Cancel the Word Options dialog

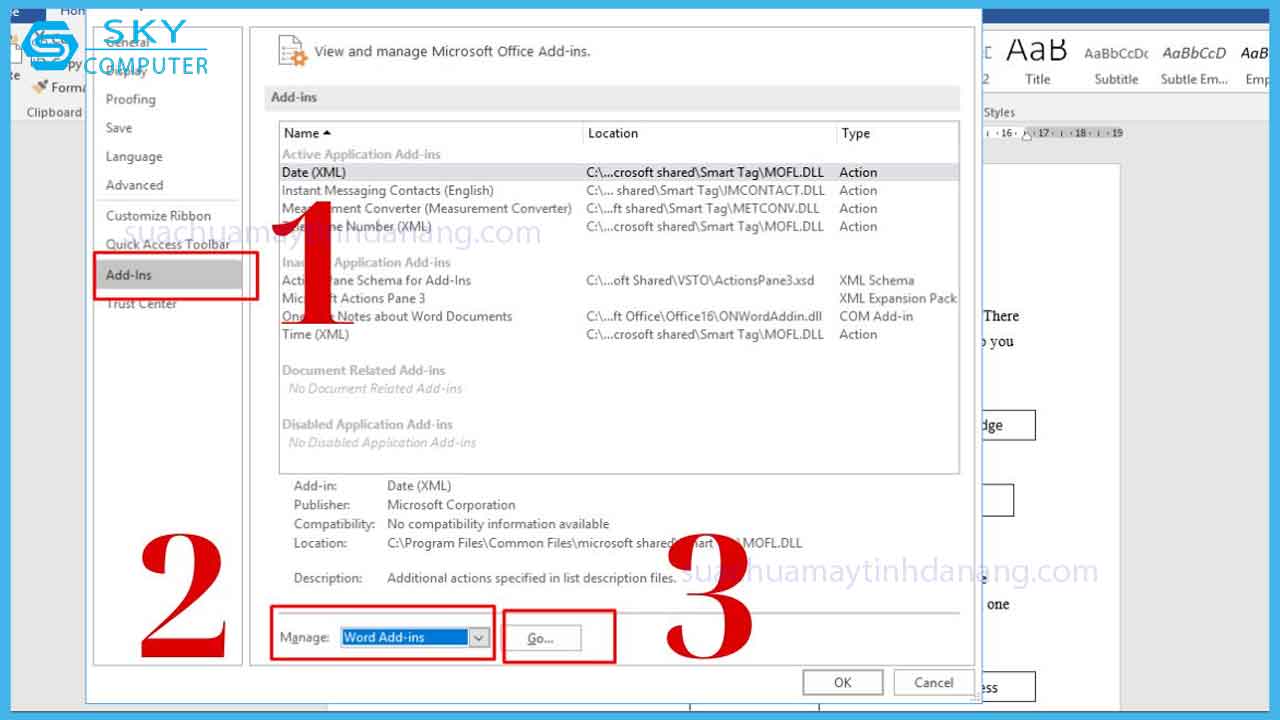coord(933,683)
